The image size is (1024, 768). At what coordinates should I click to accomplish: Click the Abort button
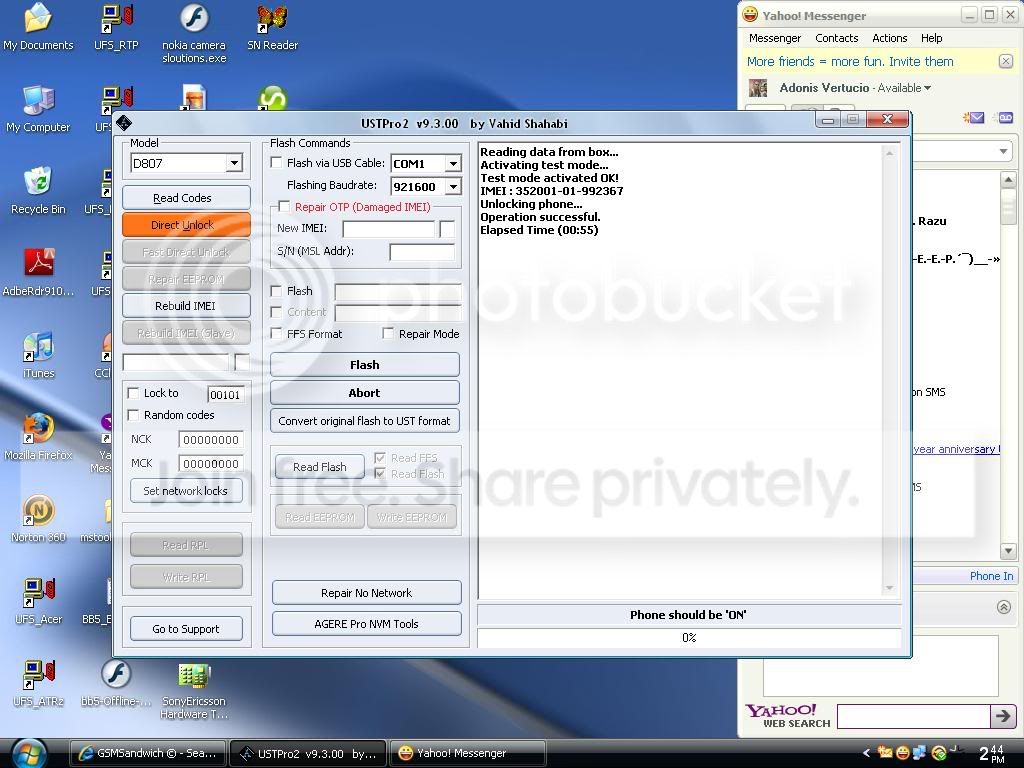[364, 392]
